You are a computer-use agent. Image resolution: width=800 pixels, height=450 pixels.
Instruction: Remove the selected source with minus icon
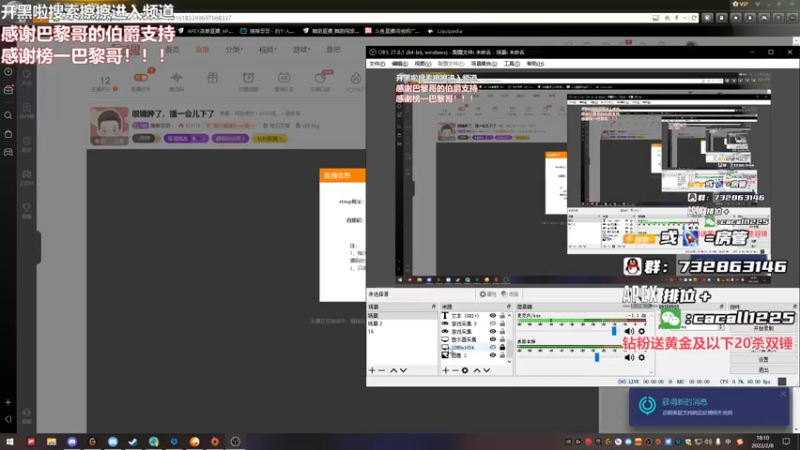[x=455, y=370]
